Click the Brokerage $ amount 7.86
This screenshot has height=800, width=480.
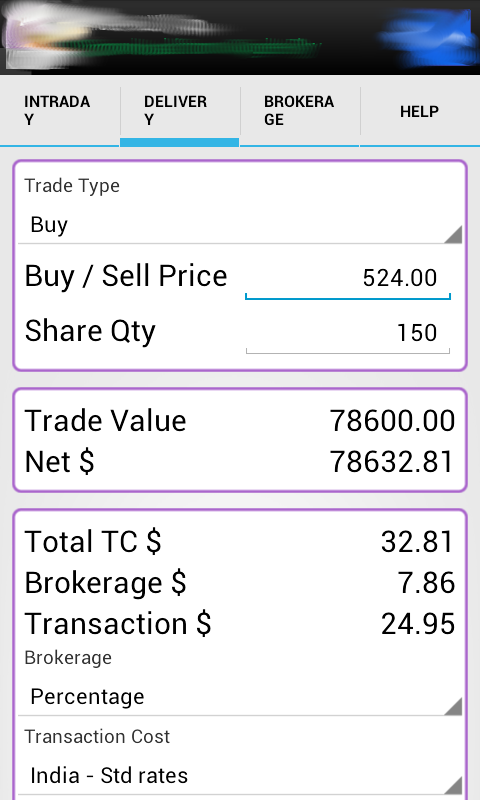[426, 583]
